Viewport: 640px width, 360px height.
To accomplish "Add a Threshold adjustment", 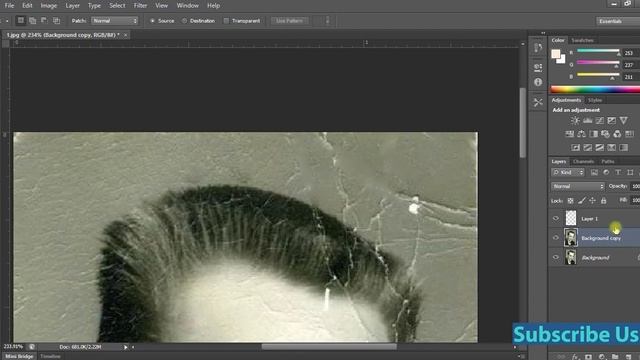I will coord(599,147).
